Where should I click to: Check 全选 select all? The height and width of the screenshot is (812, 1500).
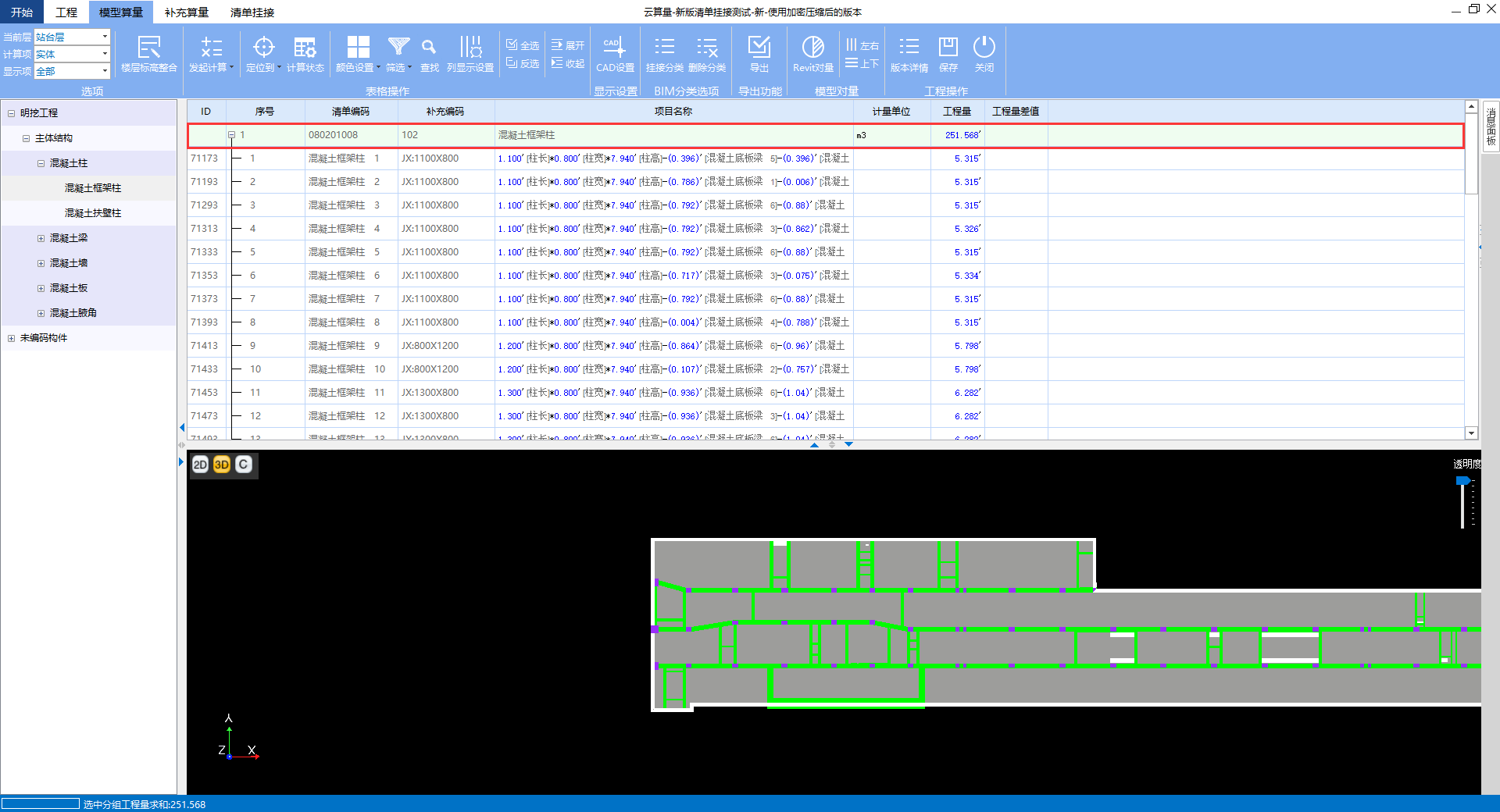[523, 45]
